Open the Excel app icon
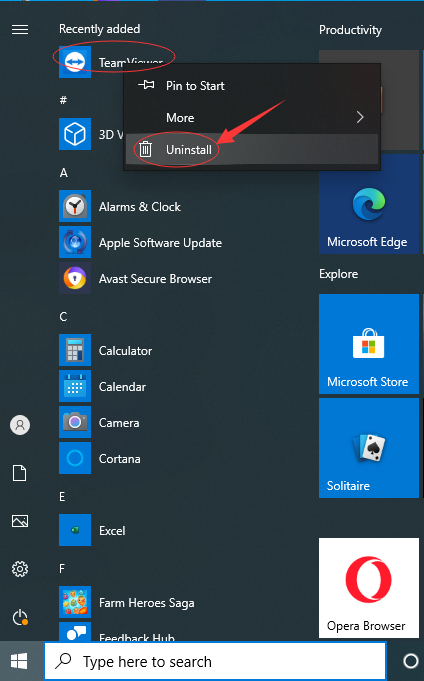The height and width of the screenshot is (681, 424). (x=75, y=531)
